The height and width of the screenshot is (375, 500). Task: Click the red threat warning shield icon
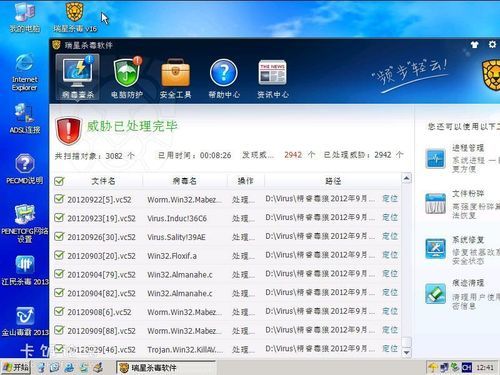(x=68, y=130)
